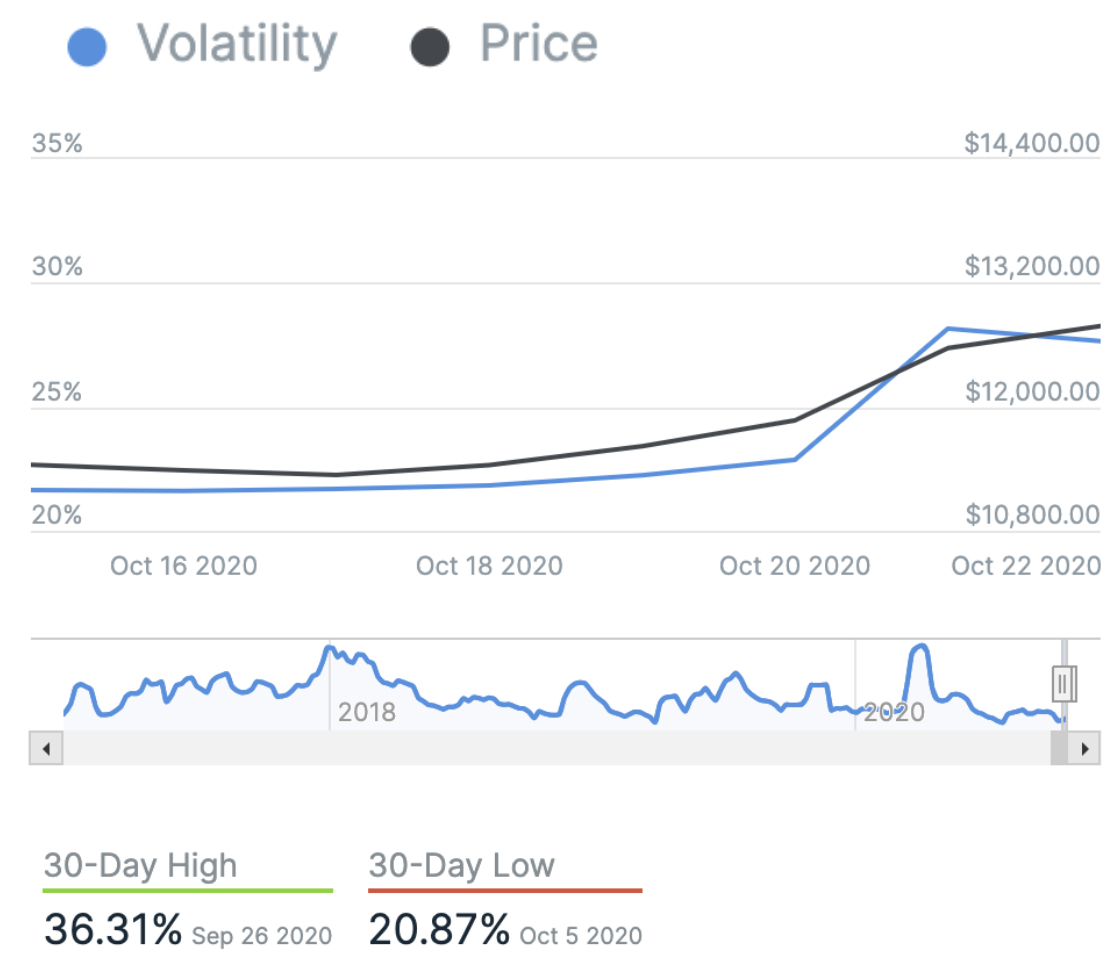Click the navigator scrollbar track

550,748
